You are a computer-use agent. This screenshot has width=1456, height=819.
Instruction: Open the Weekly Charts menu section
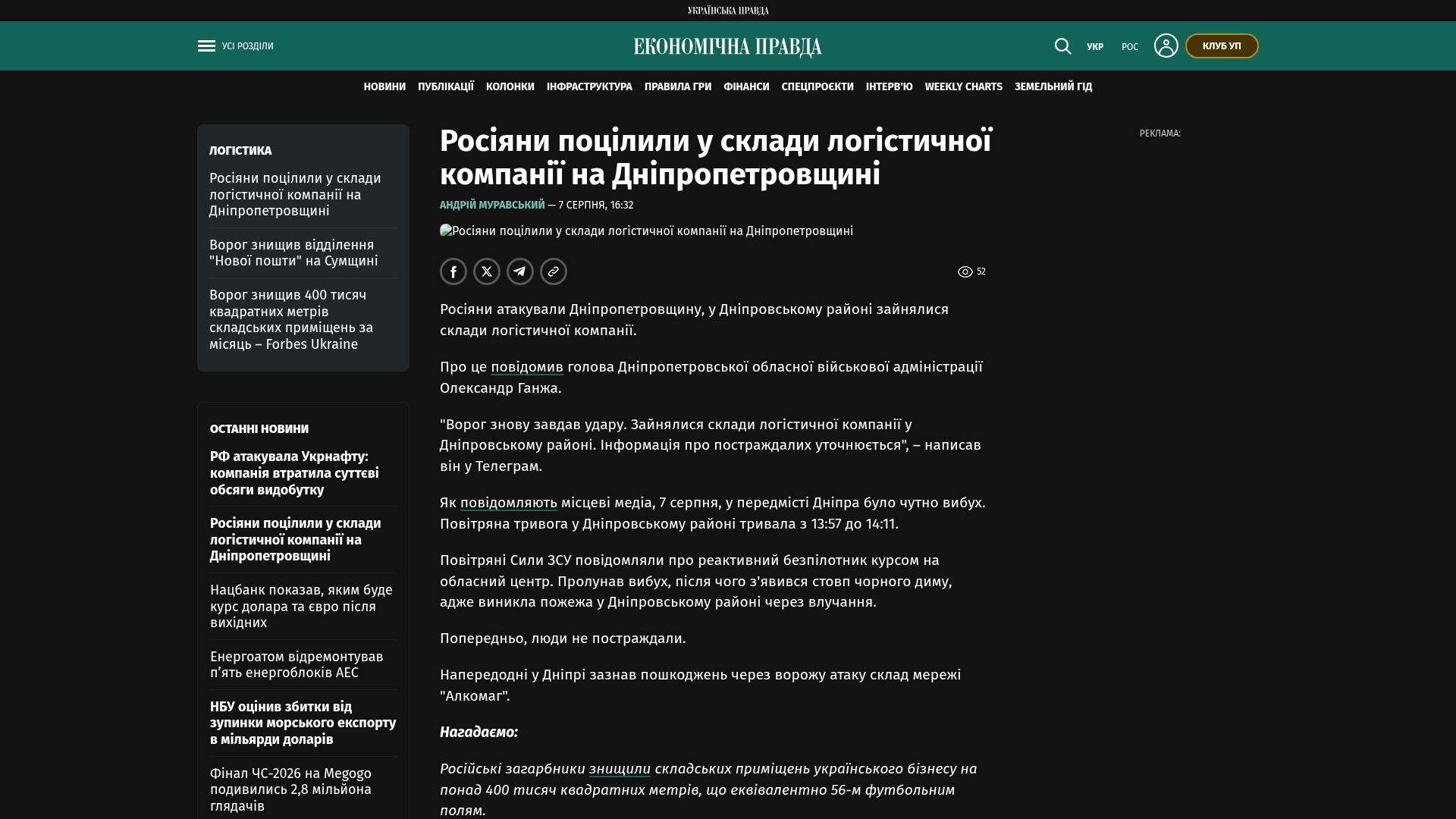click(964, 87)
